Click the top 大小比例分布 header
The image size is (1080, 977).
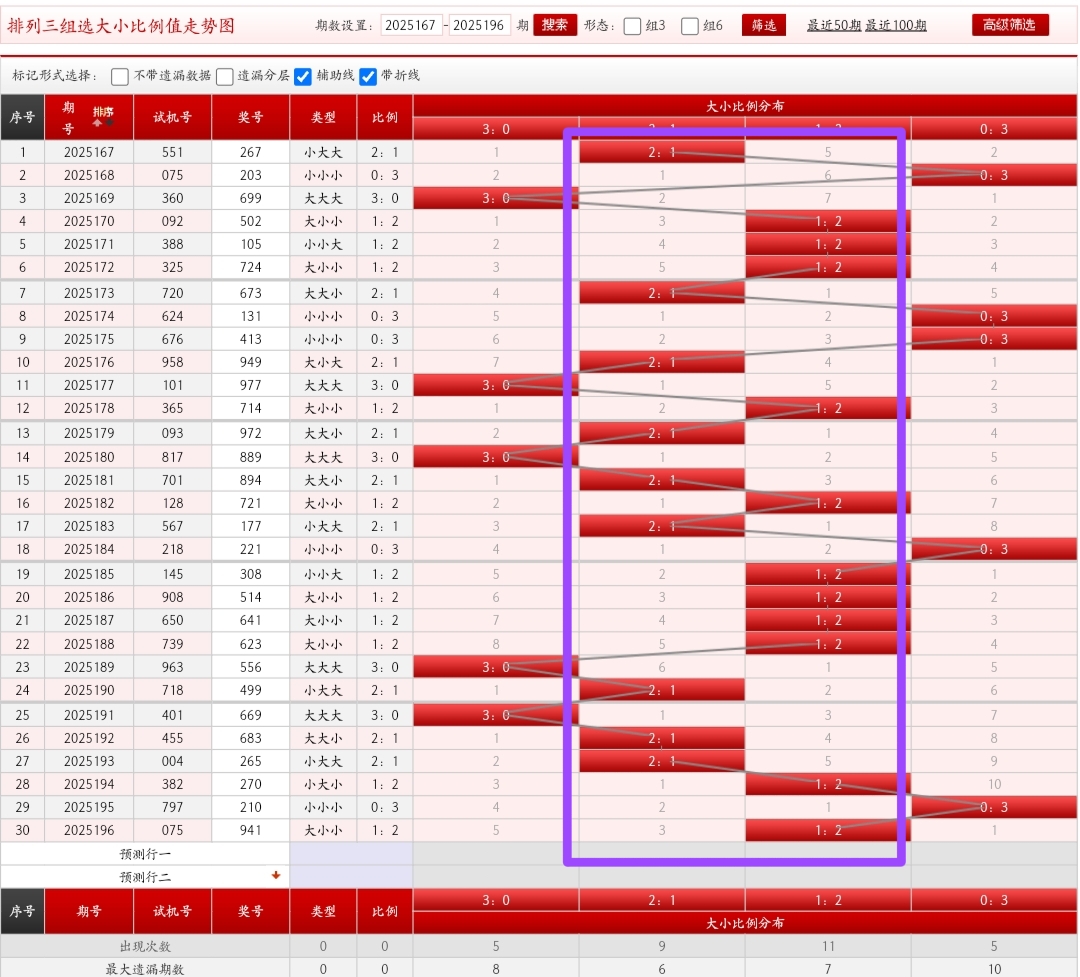745,106
